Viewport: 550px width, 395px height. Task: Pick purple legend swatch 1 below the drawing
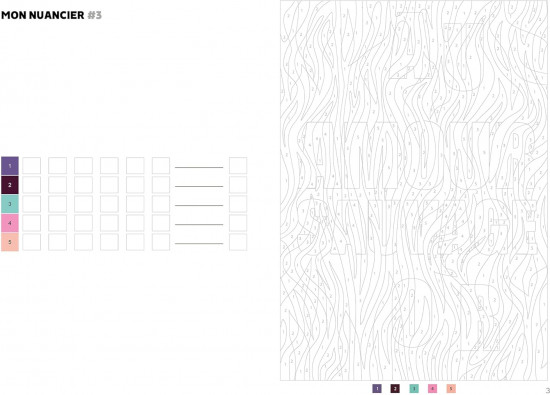(x=377, y=388)
